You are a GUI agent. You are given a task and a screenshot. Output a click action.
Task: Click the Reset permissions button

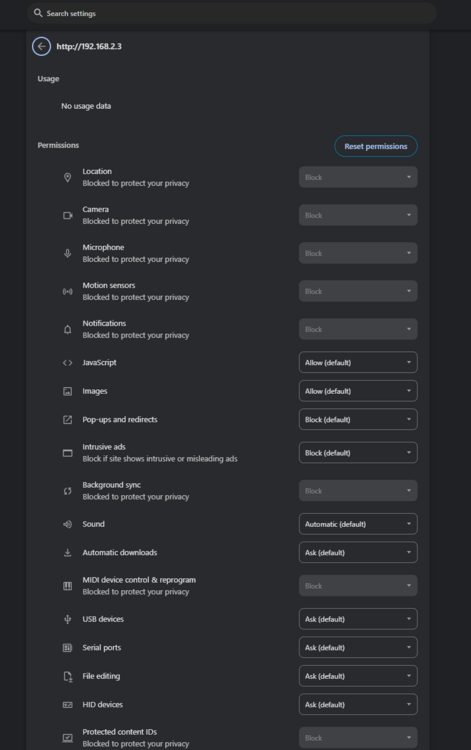376,146
